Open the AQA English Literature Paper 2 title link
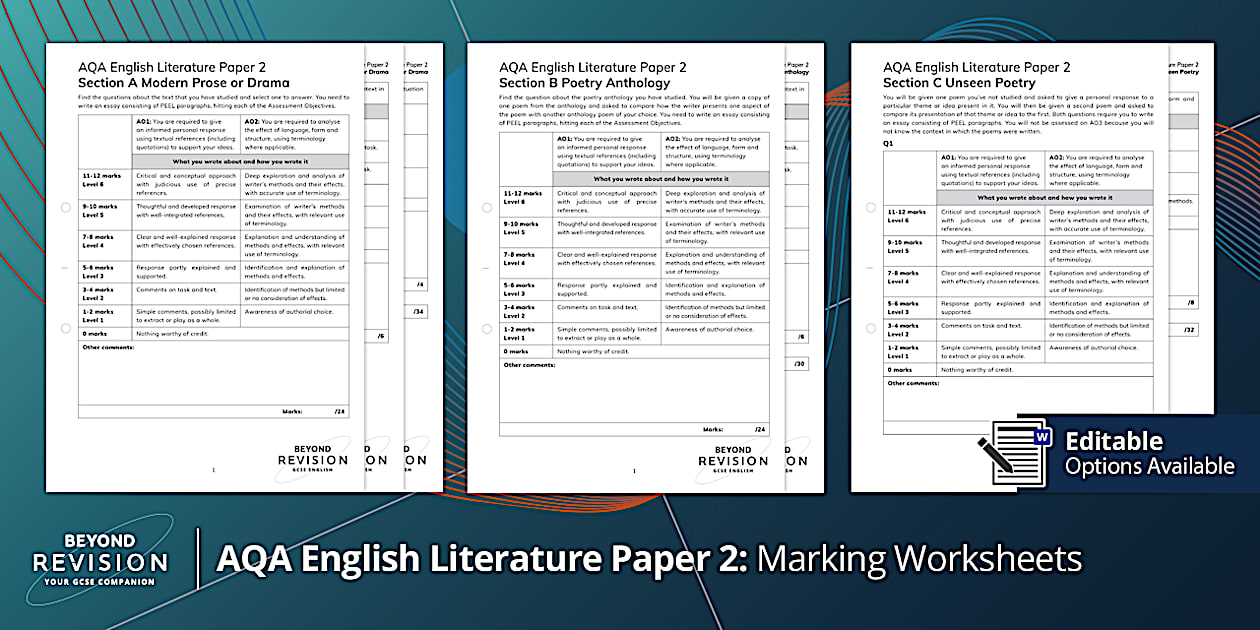Viewport: 1260px width, 630px height. pyautogui.click(x=170, y=67)
